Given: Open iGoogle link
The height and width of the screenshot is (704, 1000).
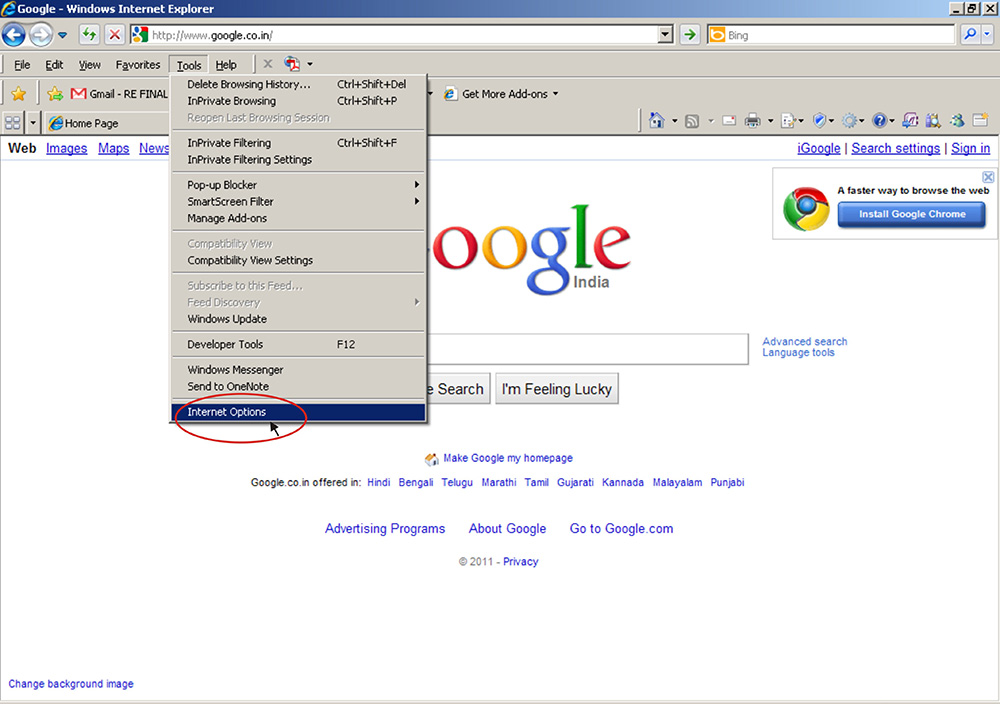Looking at the screenshot, I should (819, 149).
